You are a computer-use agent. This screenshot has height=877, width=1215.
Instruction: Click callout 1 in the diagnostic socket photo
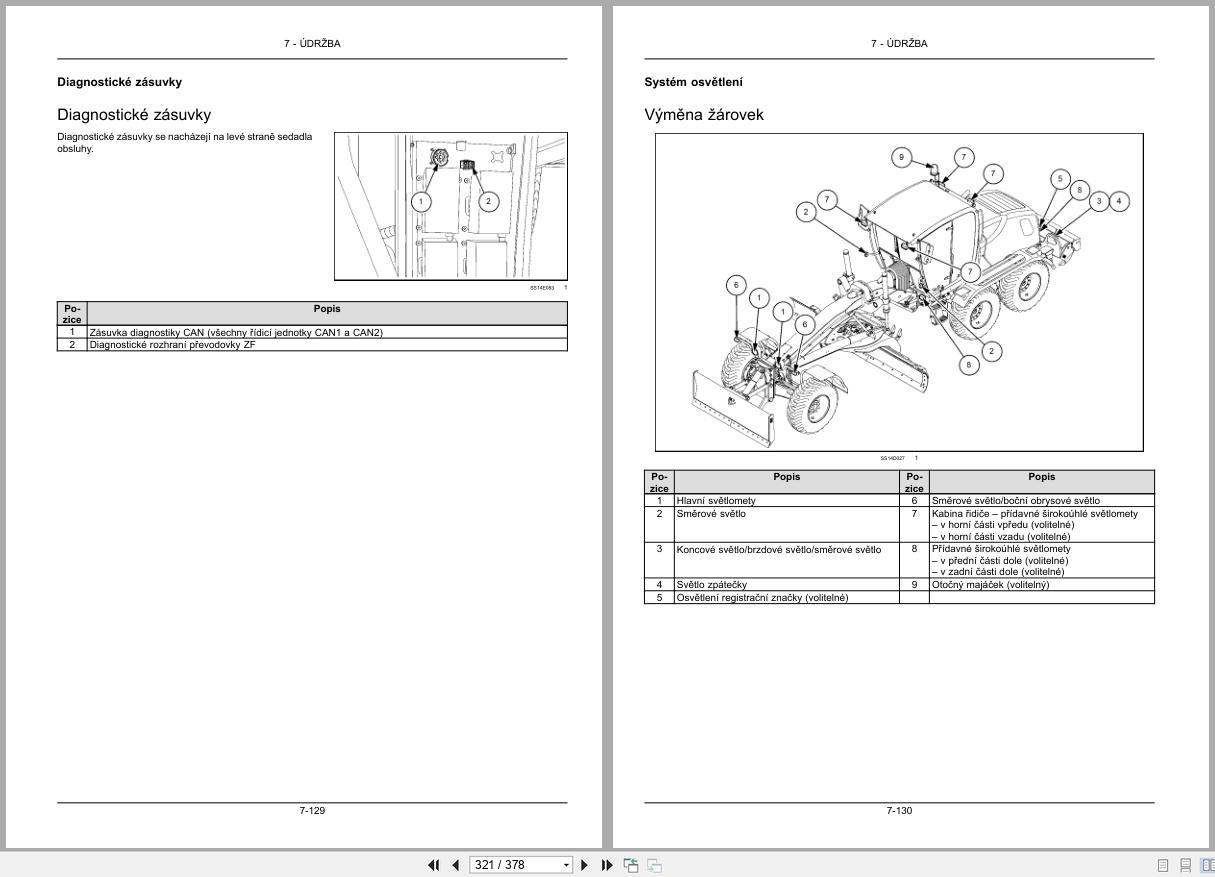(x=422, y=201)
